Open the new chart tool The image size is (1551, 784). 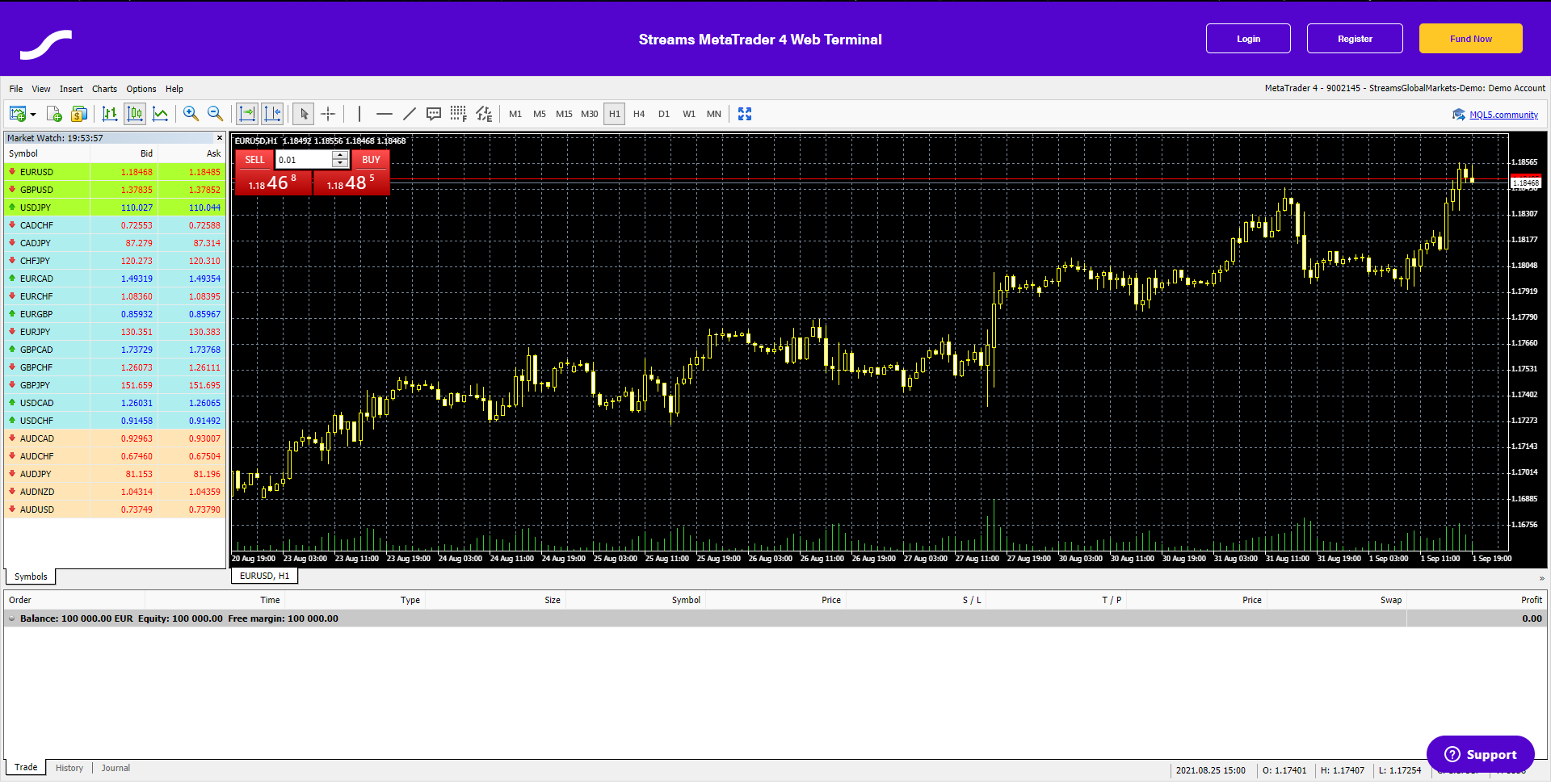coord(18,114)
